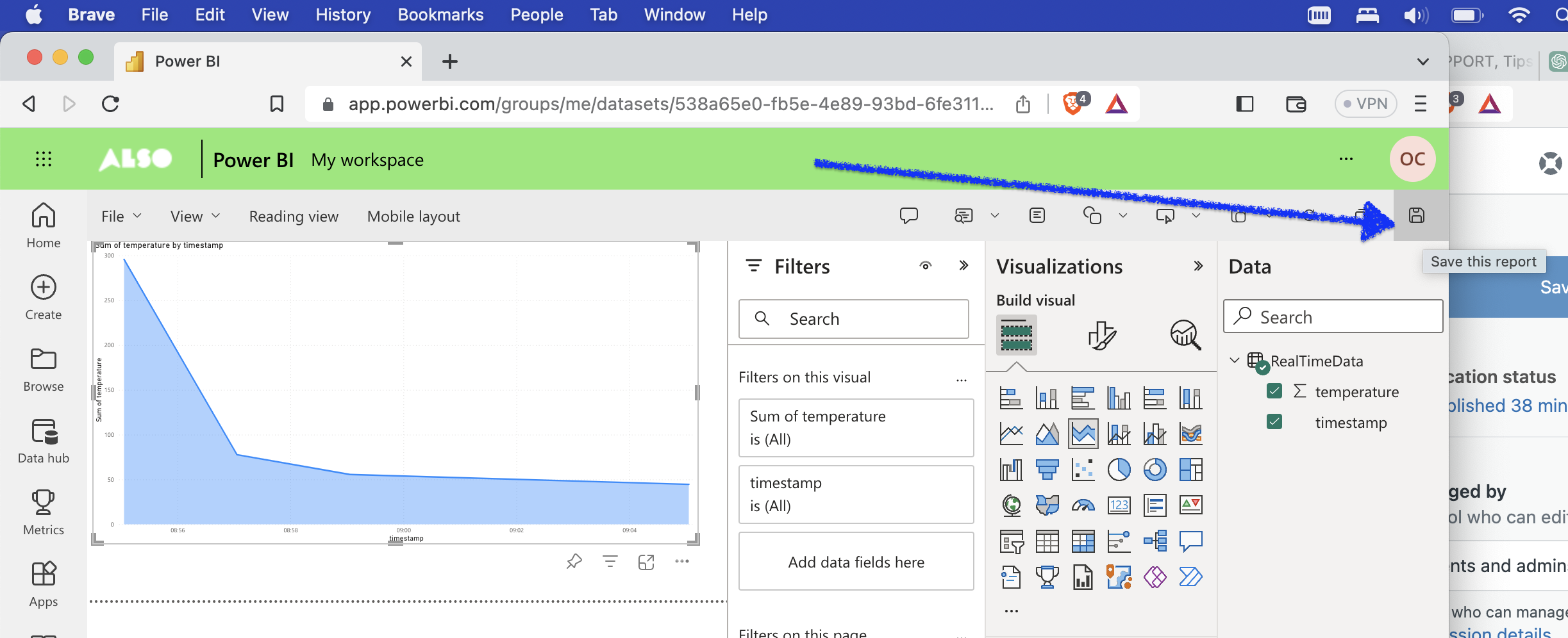Viewport: 1568px width, 638px height.
Task: Open the View dropdown menu
Action: 195,217
